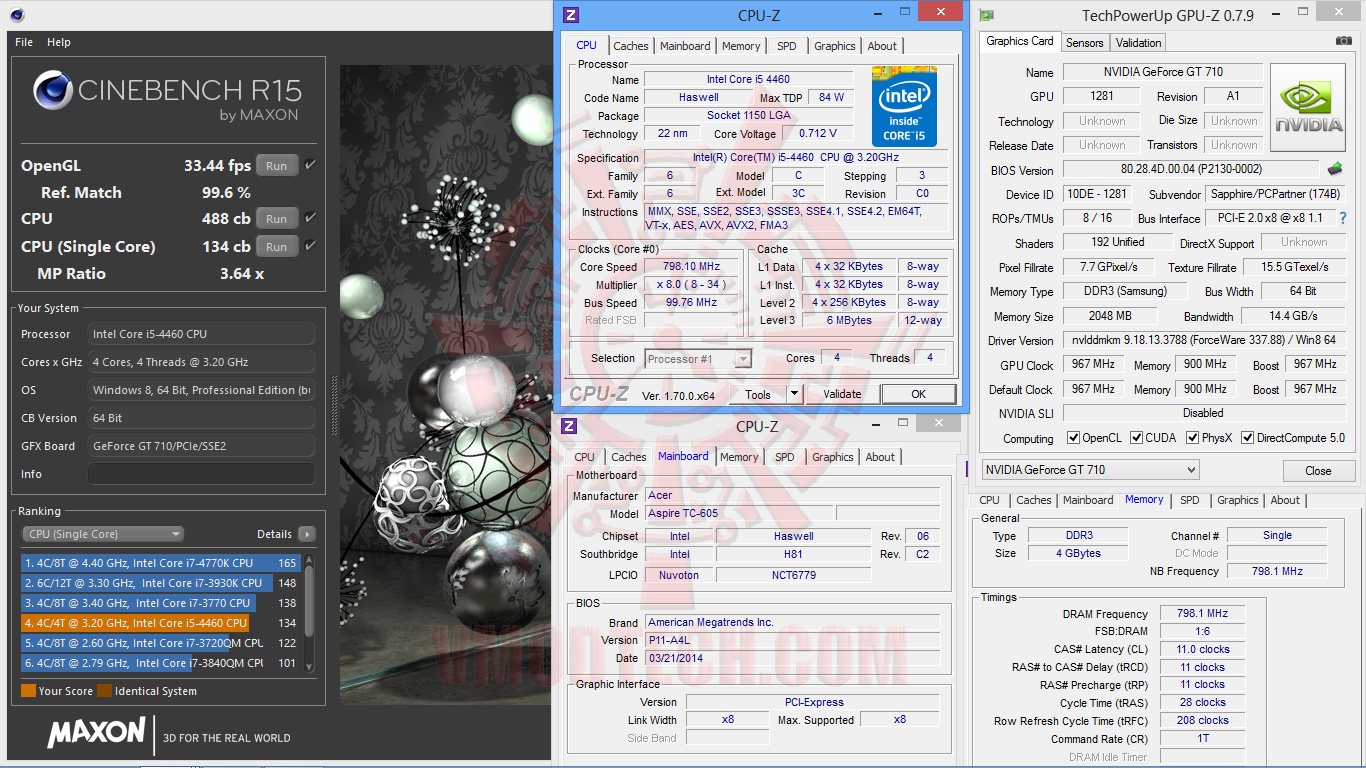Uncheck the OpenGL test checkmark
This screenshot has width=1366, height=768.
coord(310,165)
